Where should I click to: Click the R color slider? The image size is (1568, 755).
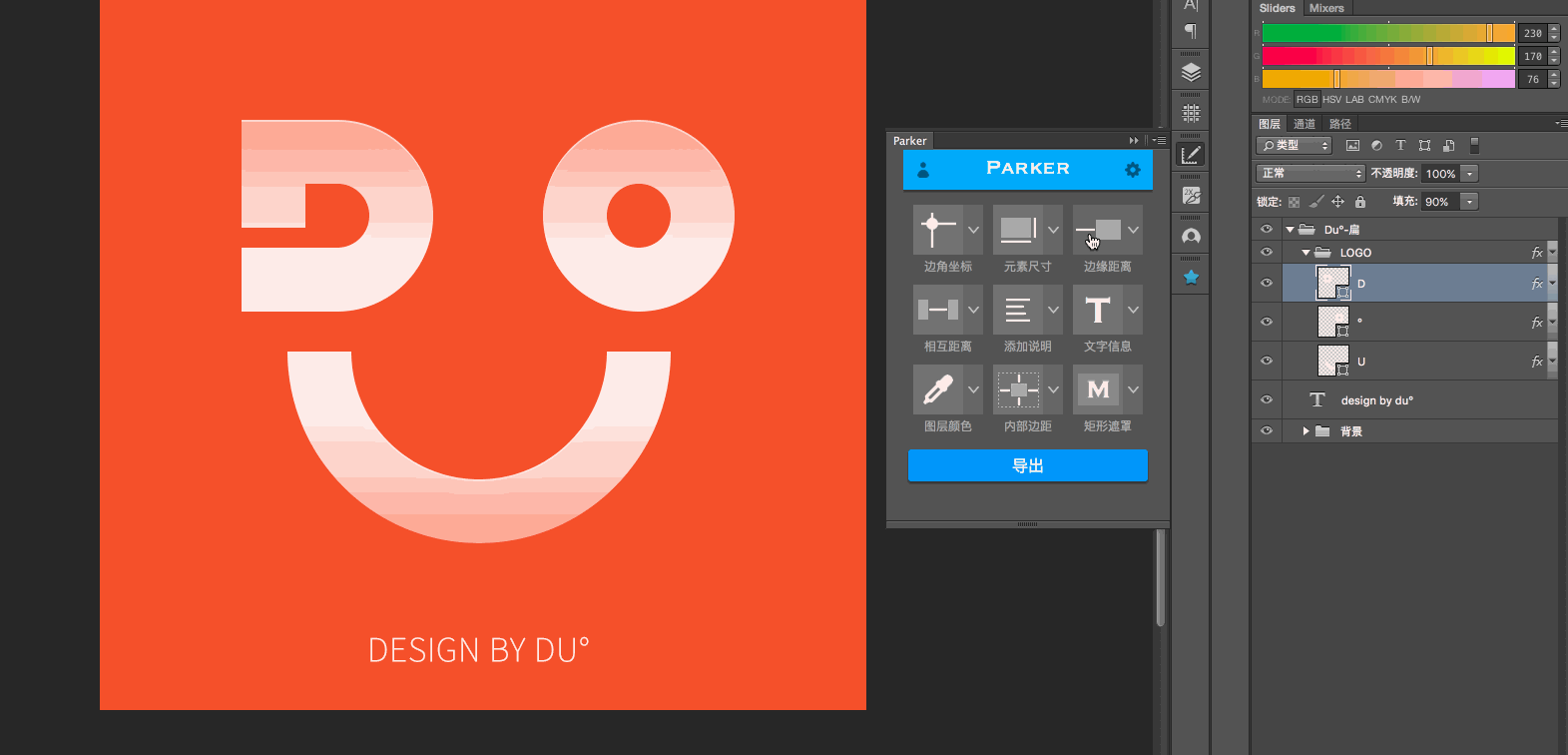coord(1388,33)
